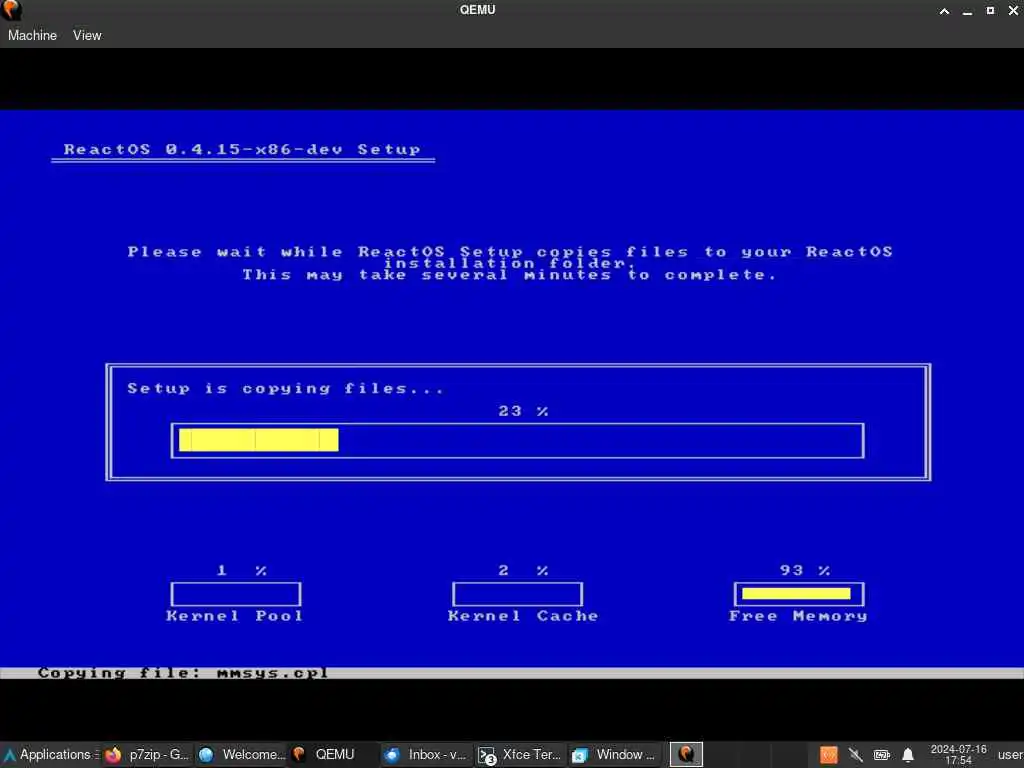This screenshot has width=1024, height=768.
Task: Open the Inbox mail window from taskbar
Action: 426,754
